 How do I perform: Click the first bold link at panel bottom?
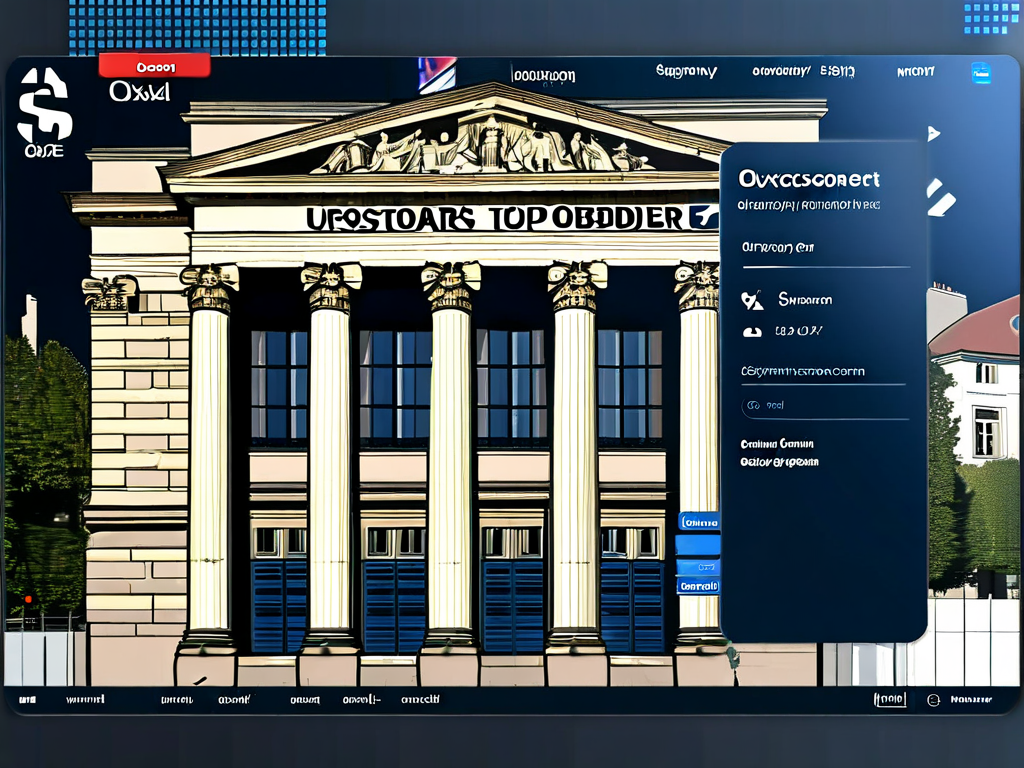[777, 444]
